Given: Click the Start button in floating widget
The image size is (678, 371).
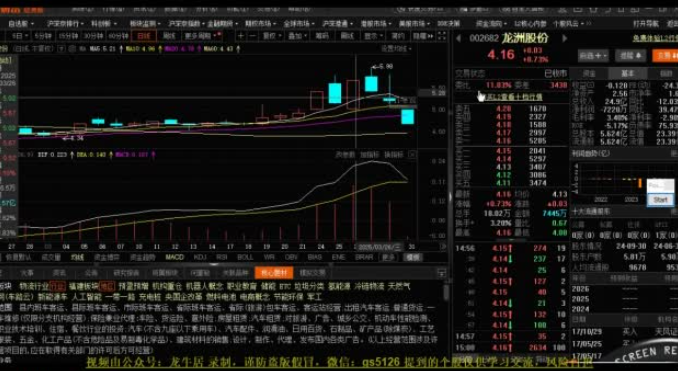Looking at the screenshot, I should pyautogui.click(x=660, y=199).
